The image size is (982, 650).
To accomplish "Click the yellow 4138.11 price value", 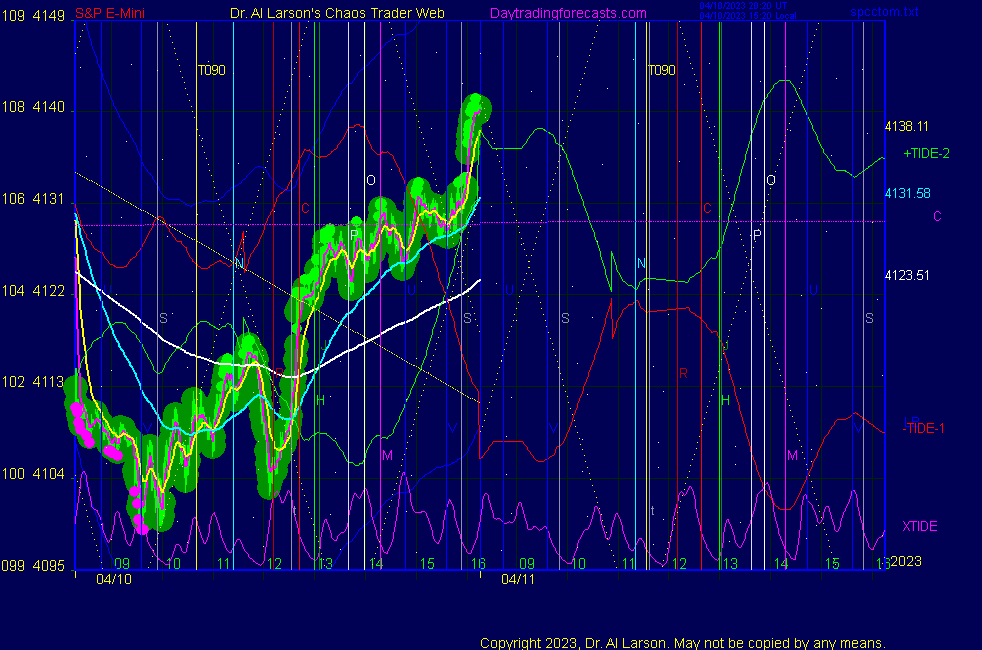I will (906, 126).
